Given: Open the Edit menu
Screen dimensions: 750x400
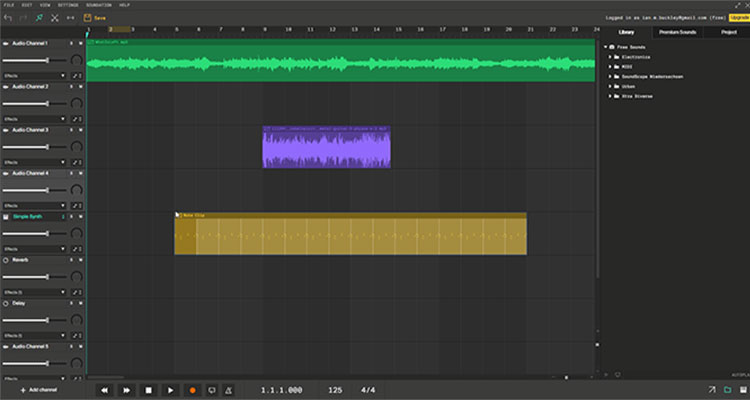Looking at the screenshot, I should (x=27, y=5).
